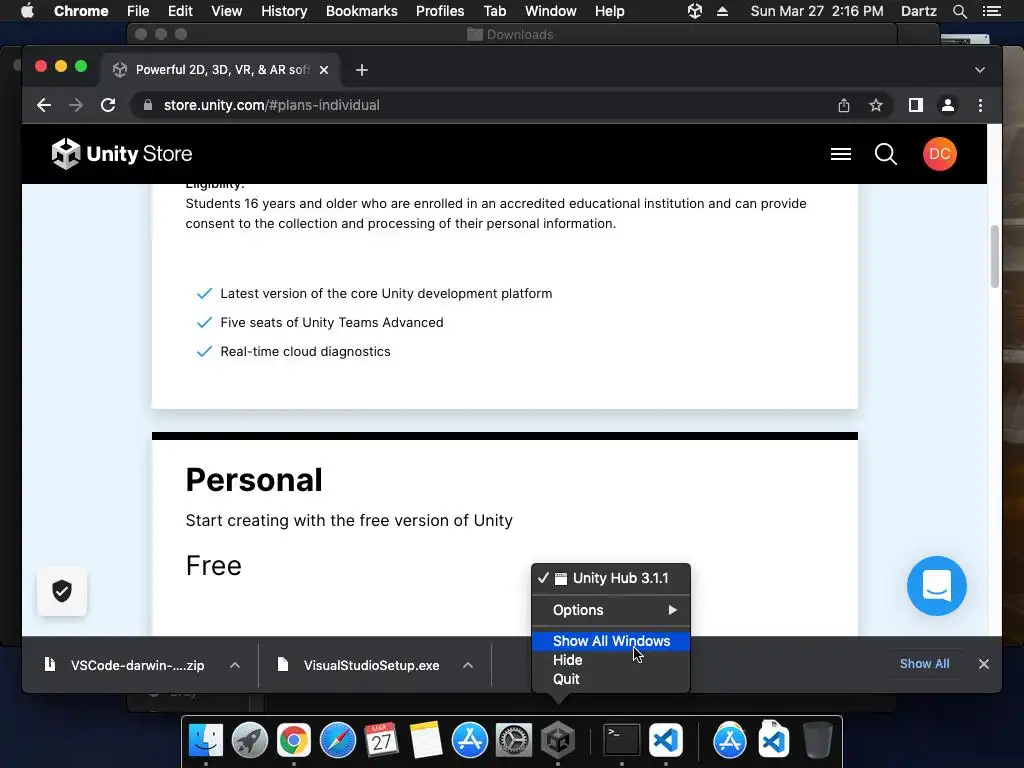The width and height of the screenshot is (1024, 768).
Task: Open Chrome profile icon
Action: (x=948, y=105)
